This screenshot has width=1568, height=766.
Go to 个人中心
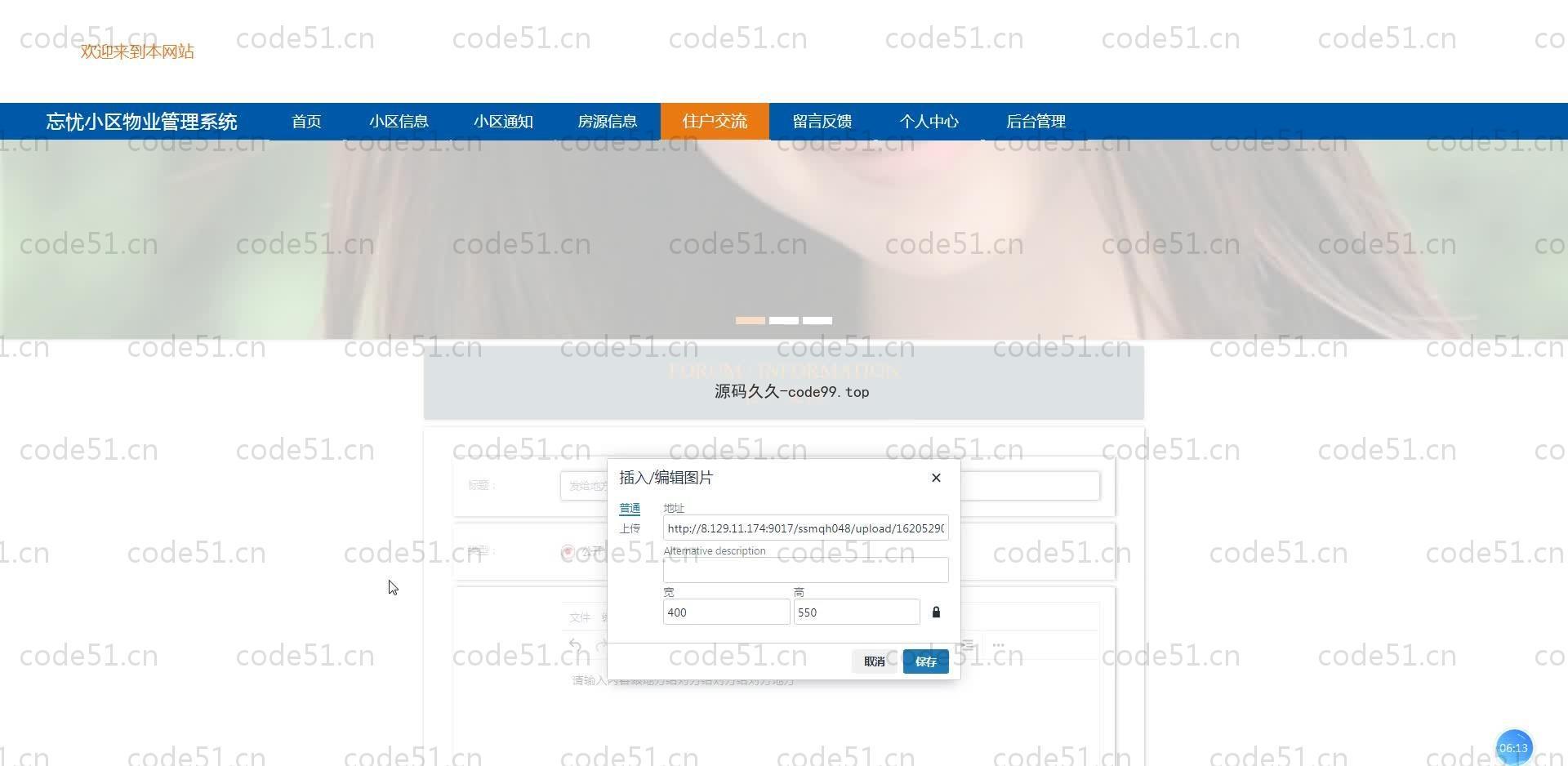[x=929, y=122]
